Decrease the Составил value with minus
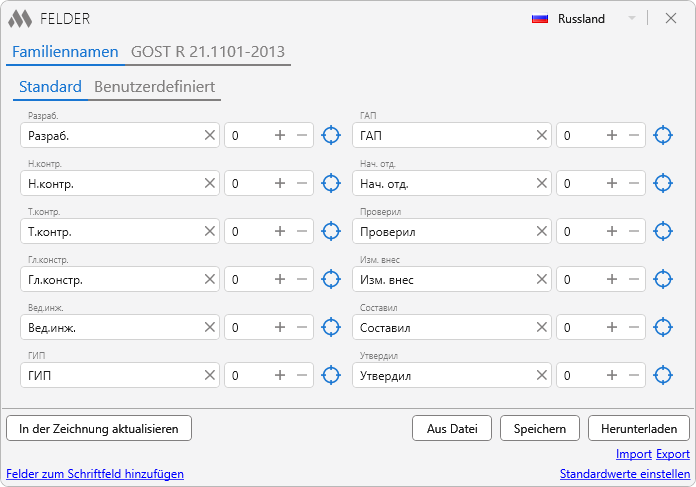The height and width of the screenshot is (487, 696). click(633, 327)
